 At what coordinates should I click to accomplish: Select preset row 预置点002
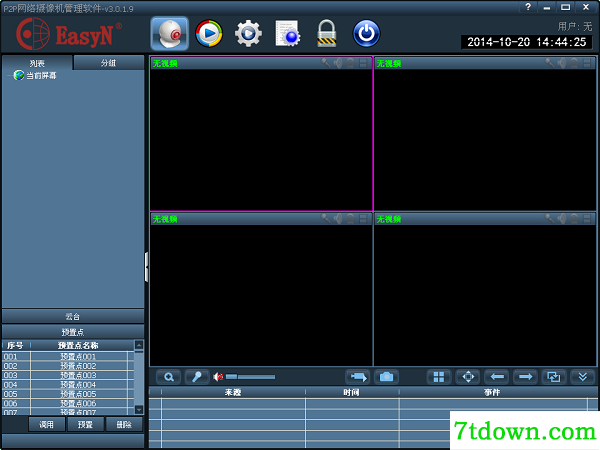(x=68, y=366)
